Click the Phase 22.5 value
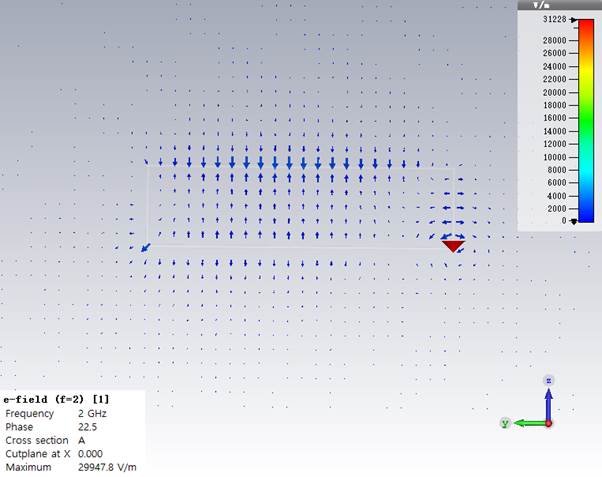The width and height of the screenshot is (602, 477). pyautogui.click(x=88, y=426)
